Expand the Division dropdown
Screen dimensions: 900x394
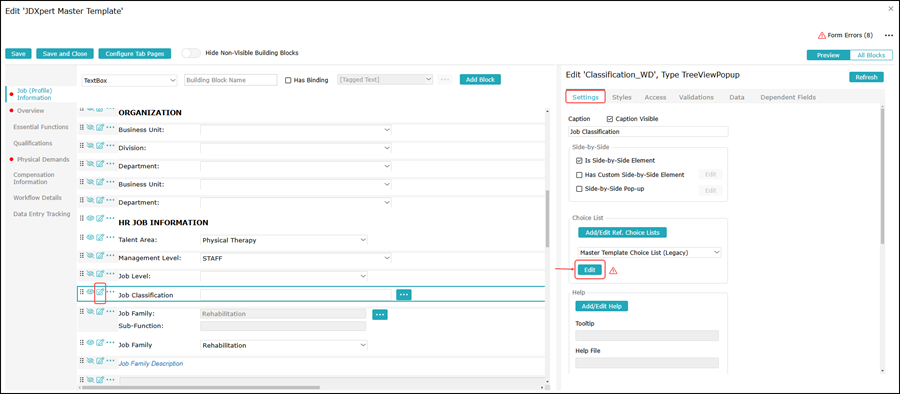coord(296,148)
